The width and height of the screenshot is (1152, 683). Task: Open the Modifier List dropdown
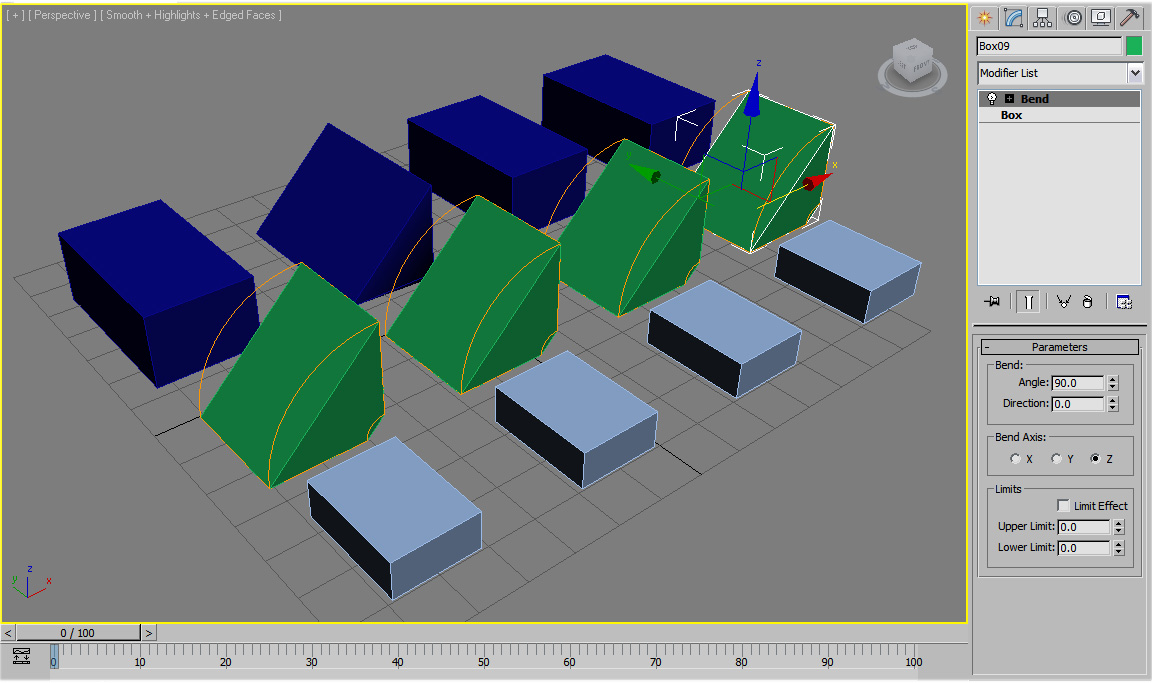tap(1135, 72)
